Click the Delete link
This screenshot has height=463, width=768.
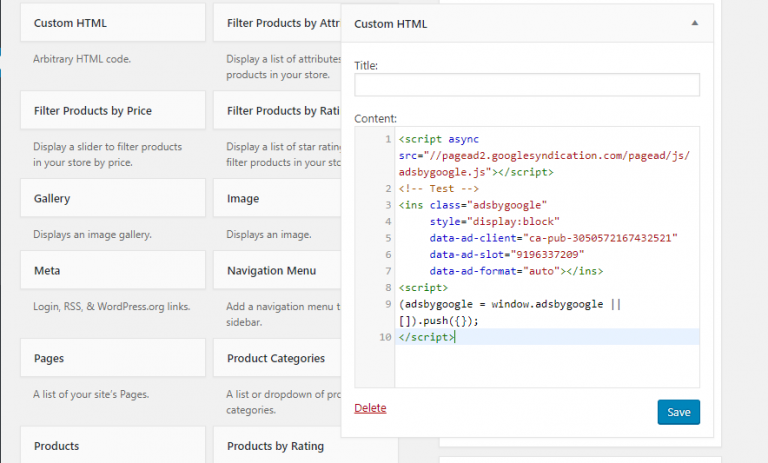tap(370, 408)
